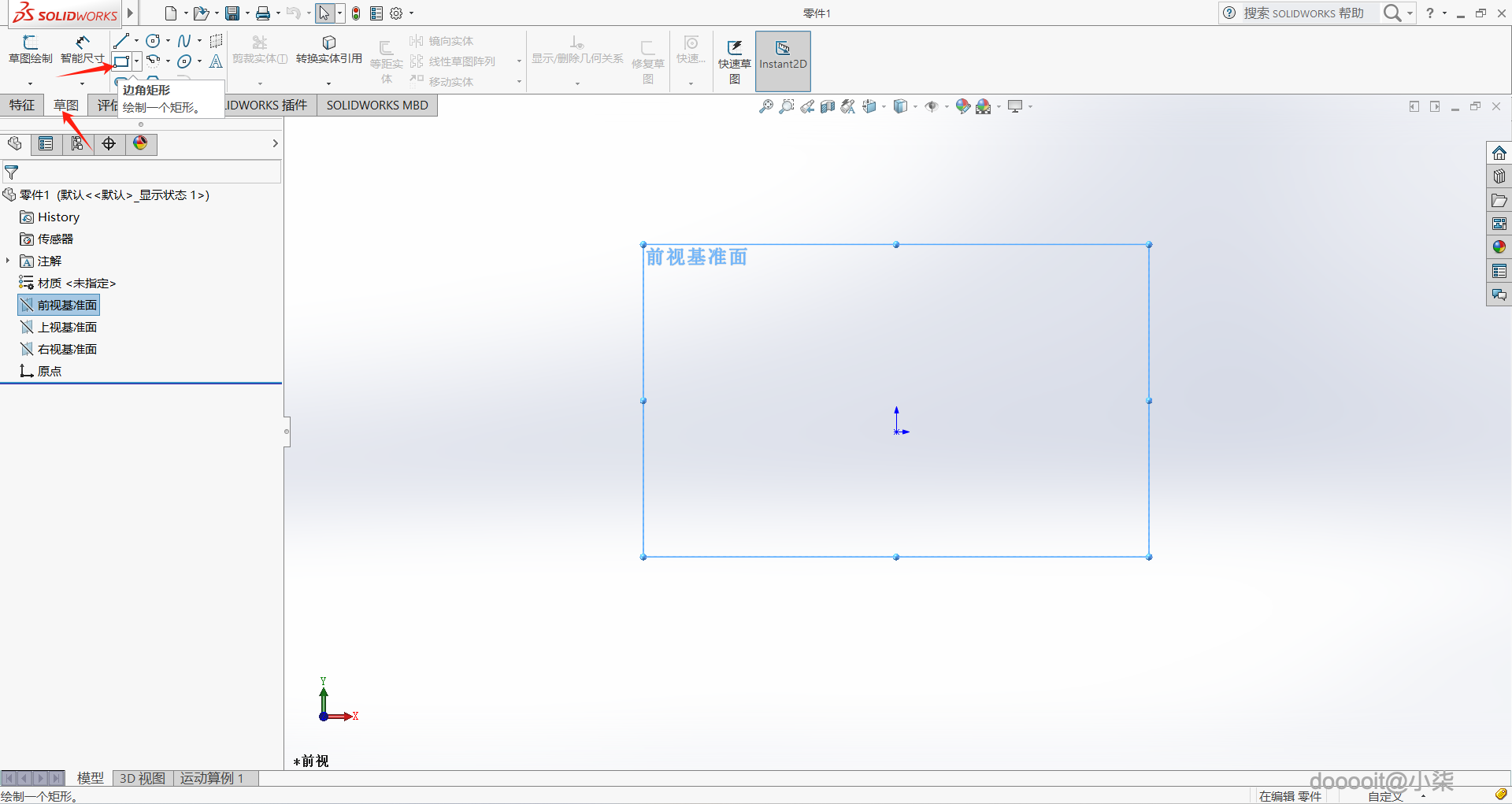
Task: Select the sketch Text tool
Action: pos(216,61)
